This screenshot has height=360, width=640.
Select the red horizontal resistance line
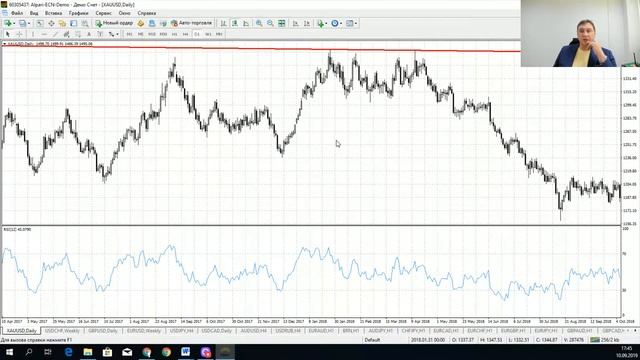261,49
